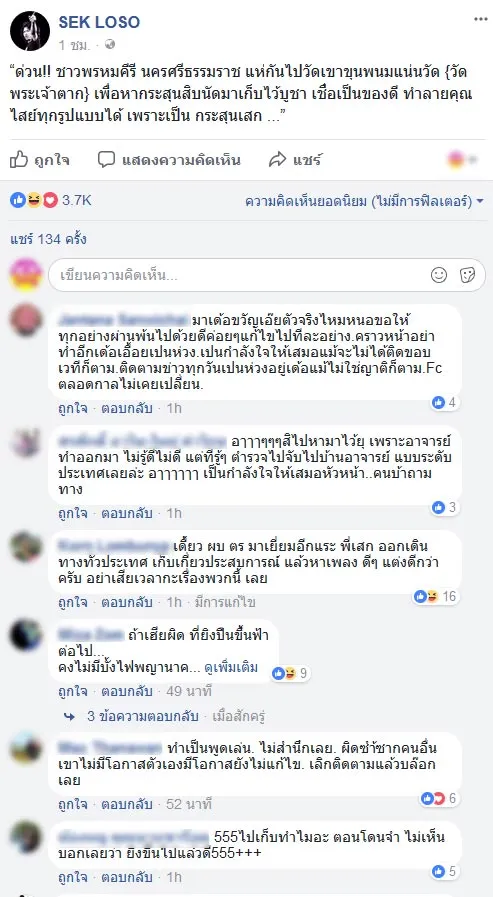Click the Share arrow icon

click(x=277, y=160)
